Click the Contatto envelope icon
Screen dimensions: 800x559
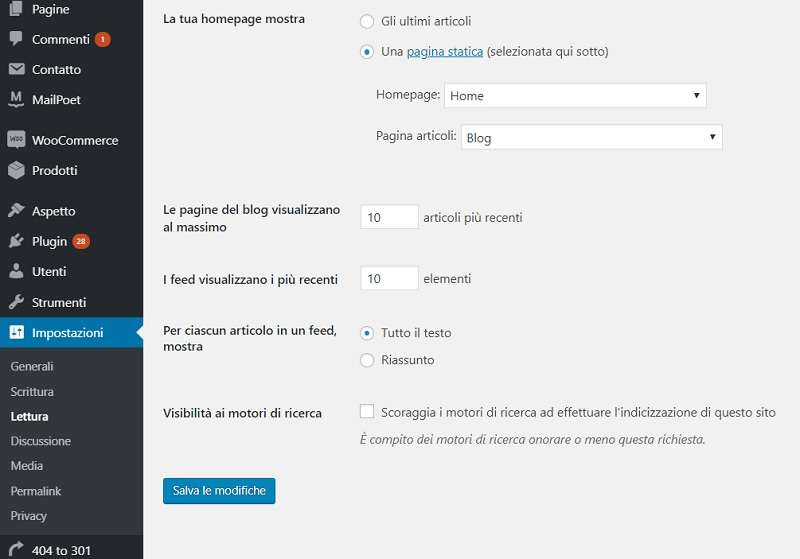15,70
